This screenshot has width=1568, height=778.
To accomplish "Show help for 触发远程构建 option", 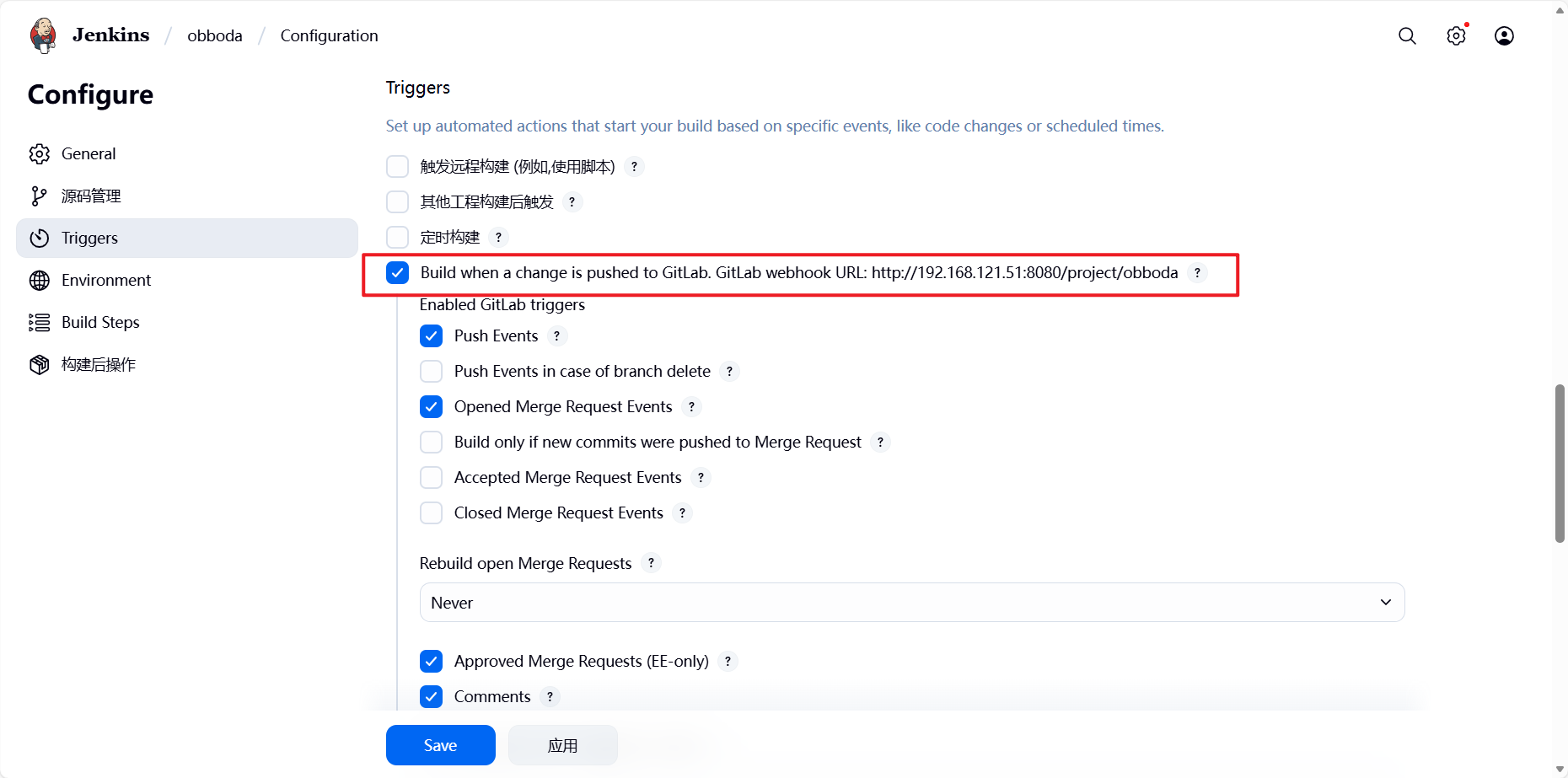I will point(635,167).
